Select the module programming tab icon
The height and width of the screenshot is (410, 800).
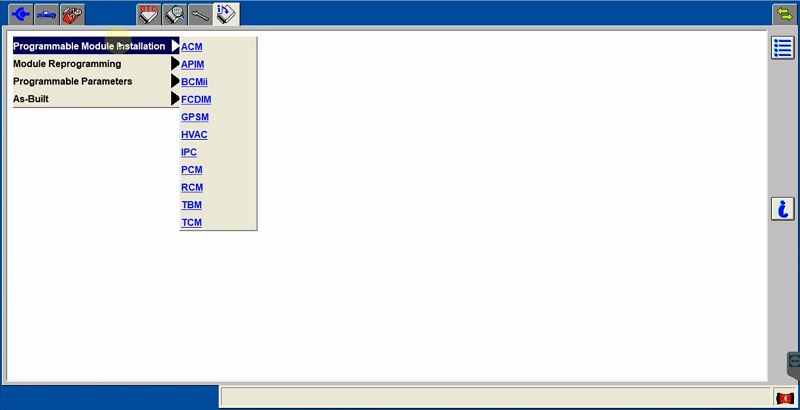(x=227, y=14)
